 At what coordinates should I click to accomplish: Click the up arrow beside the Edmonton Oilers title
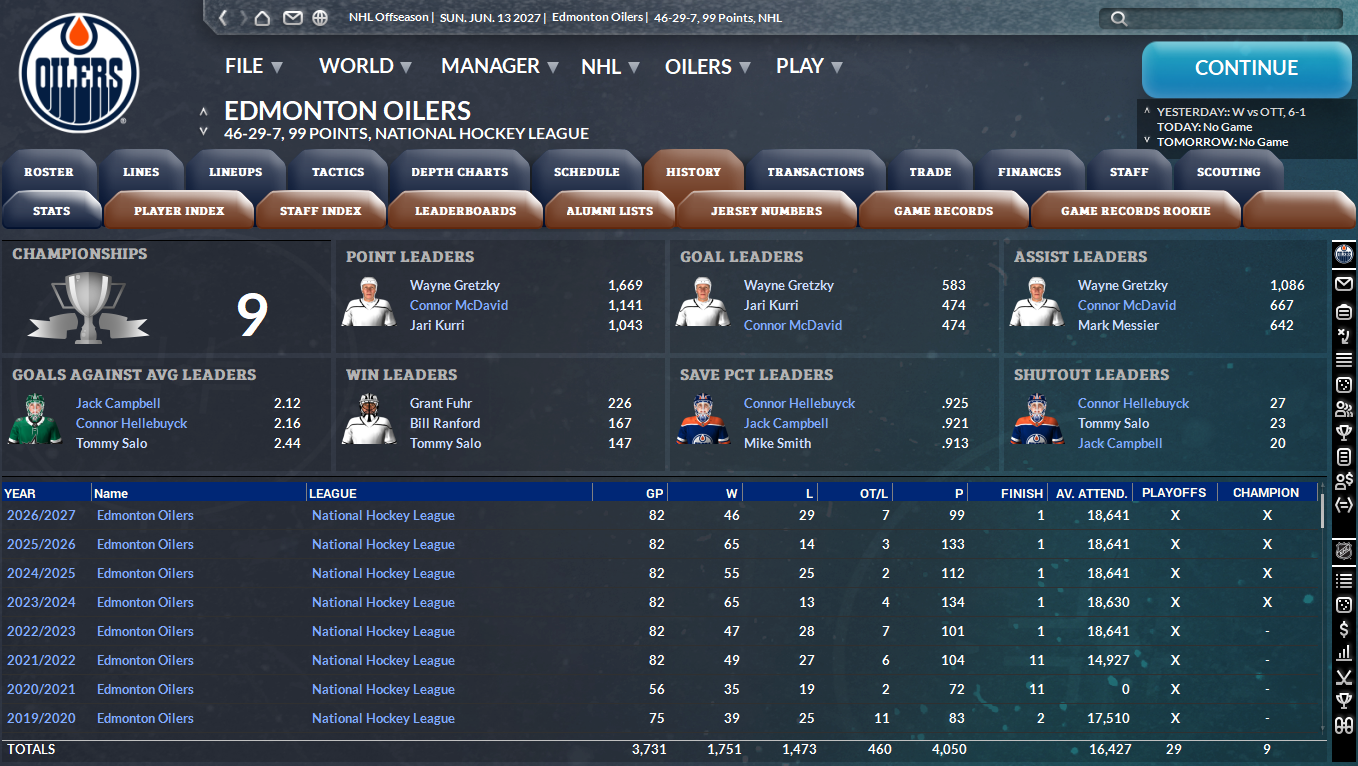click(204, 111)
